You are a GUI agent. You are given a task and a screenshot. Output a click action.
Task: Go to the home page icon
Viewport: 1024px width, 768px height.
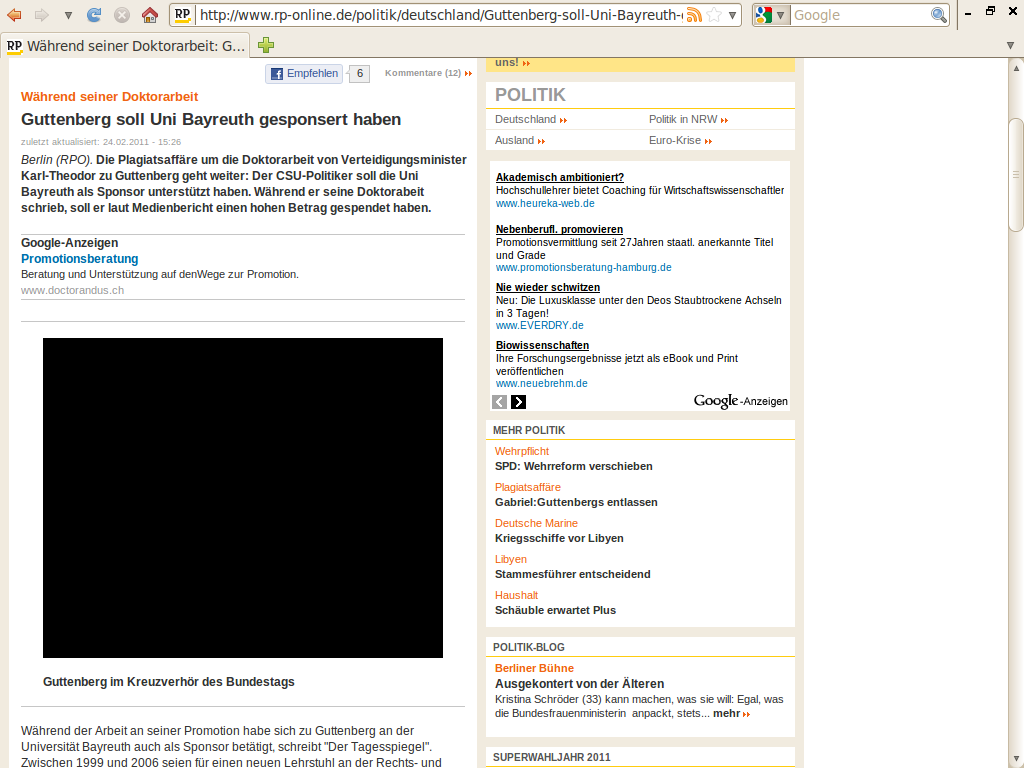coord(150,14)
